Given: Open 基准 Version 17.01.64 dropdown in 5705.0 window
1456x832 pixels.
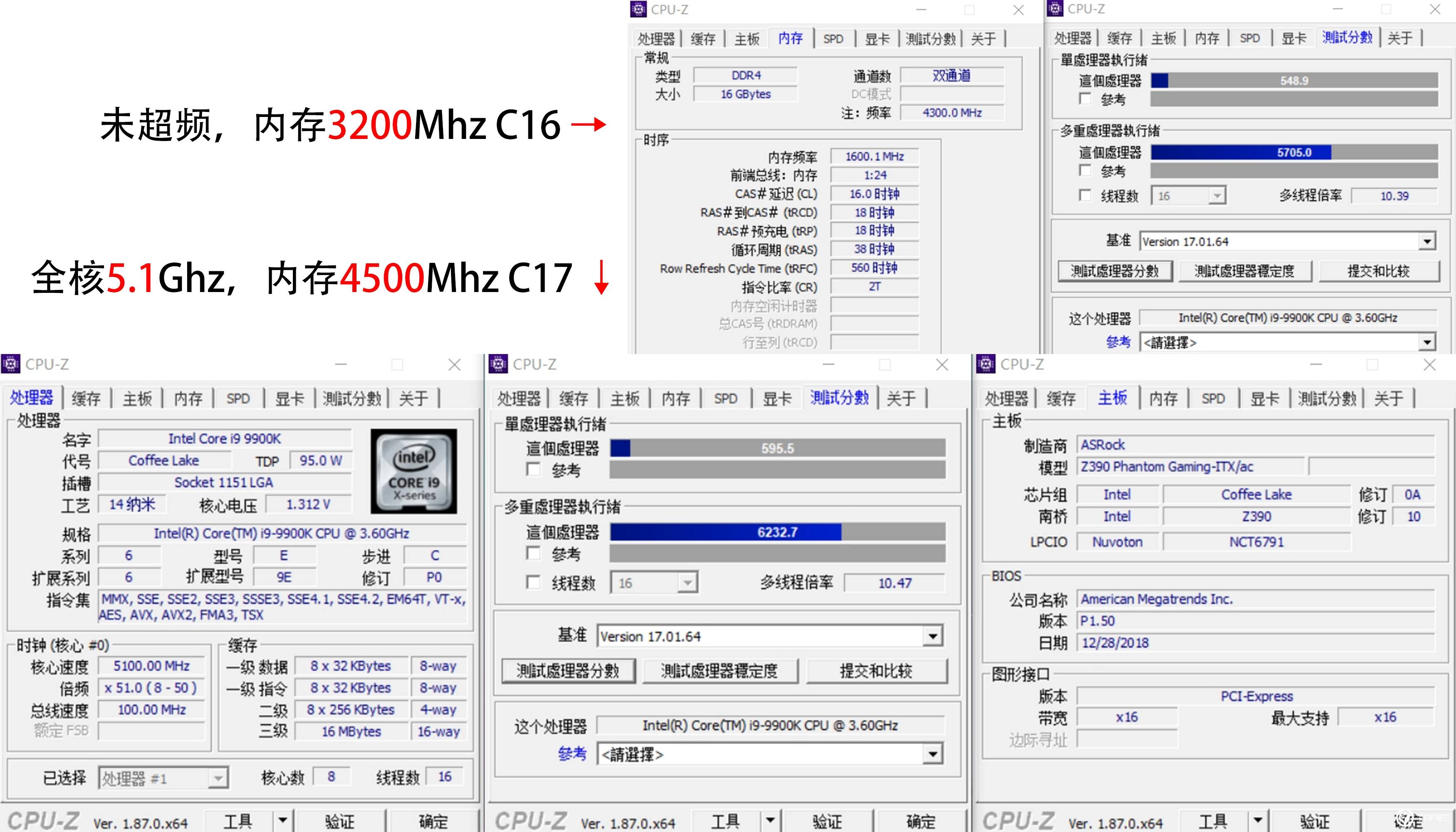Looking at the screenshot, I should coord(1427,241).
